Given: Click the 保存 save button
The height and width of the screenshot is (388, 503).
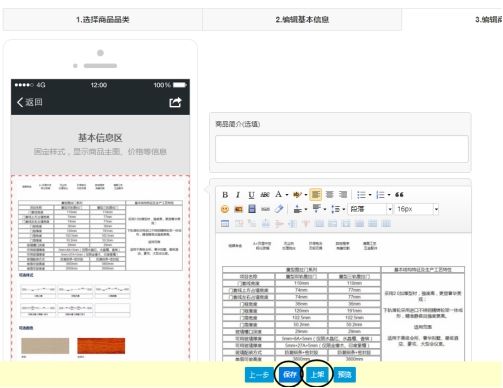Looking at the screenshot, I should click(289, 375).
